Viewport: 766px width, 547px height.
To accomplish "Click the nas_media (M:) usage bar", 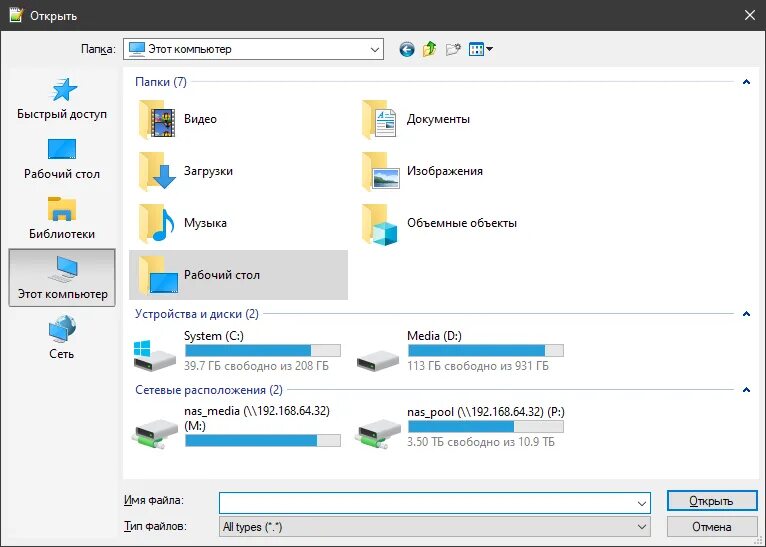I will click(263, 441).
